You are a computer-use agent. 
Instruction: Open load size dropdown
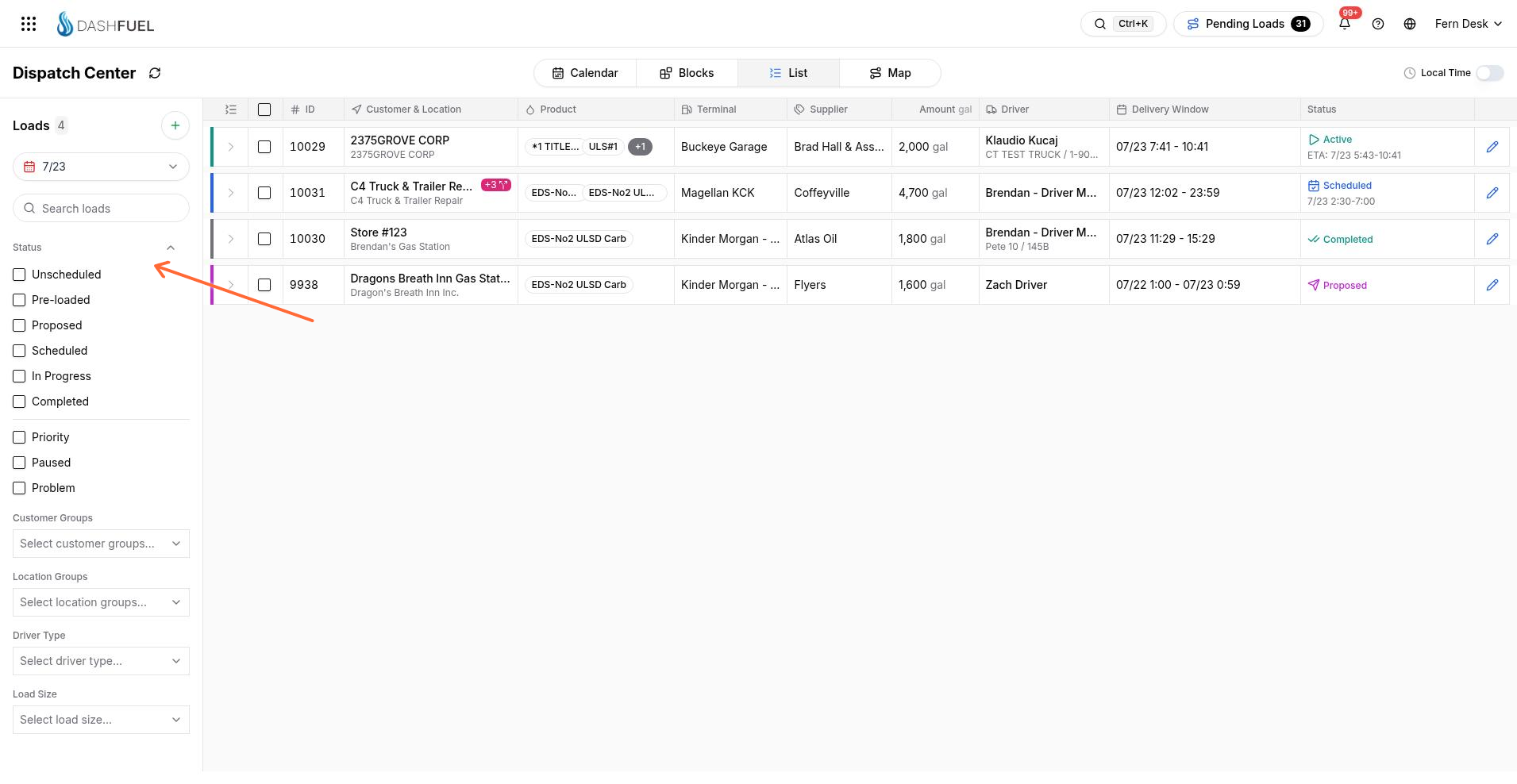[101, 720]
